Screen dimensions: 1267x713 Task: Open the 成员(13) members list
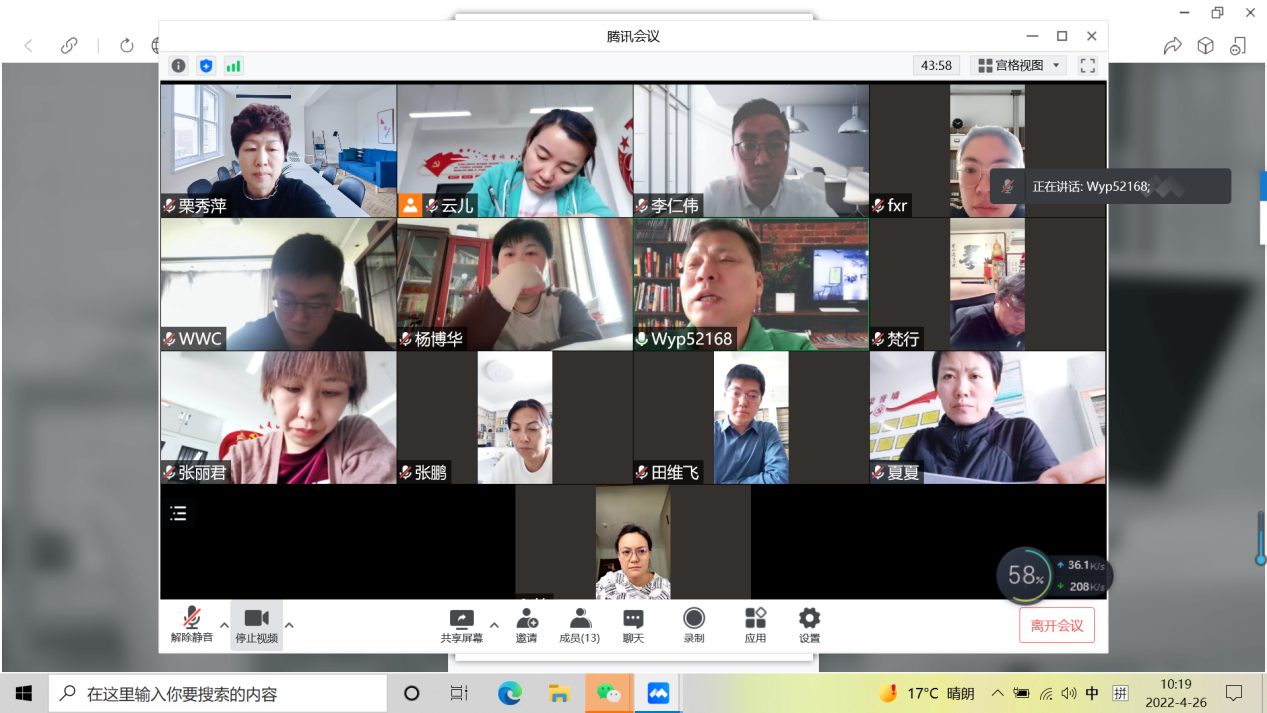pos(579,625)
